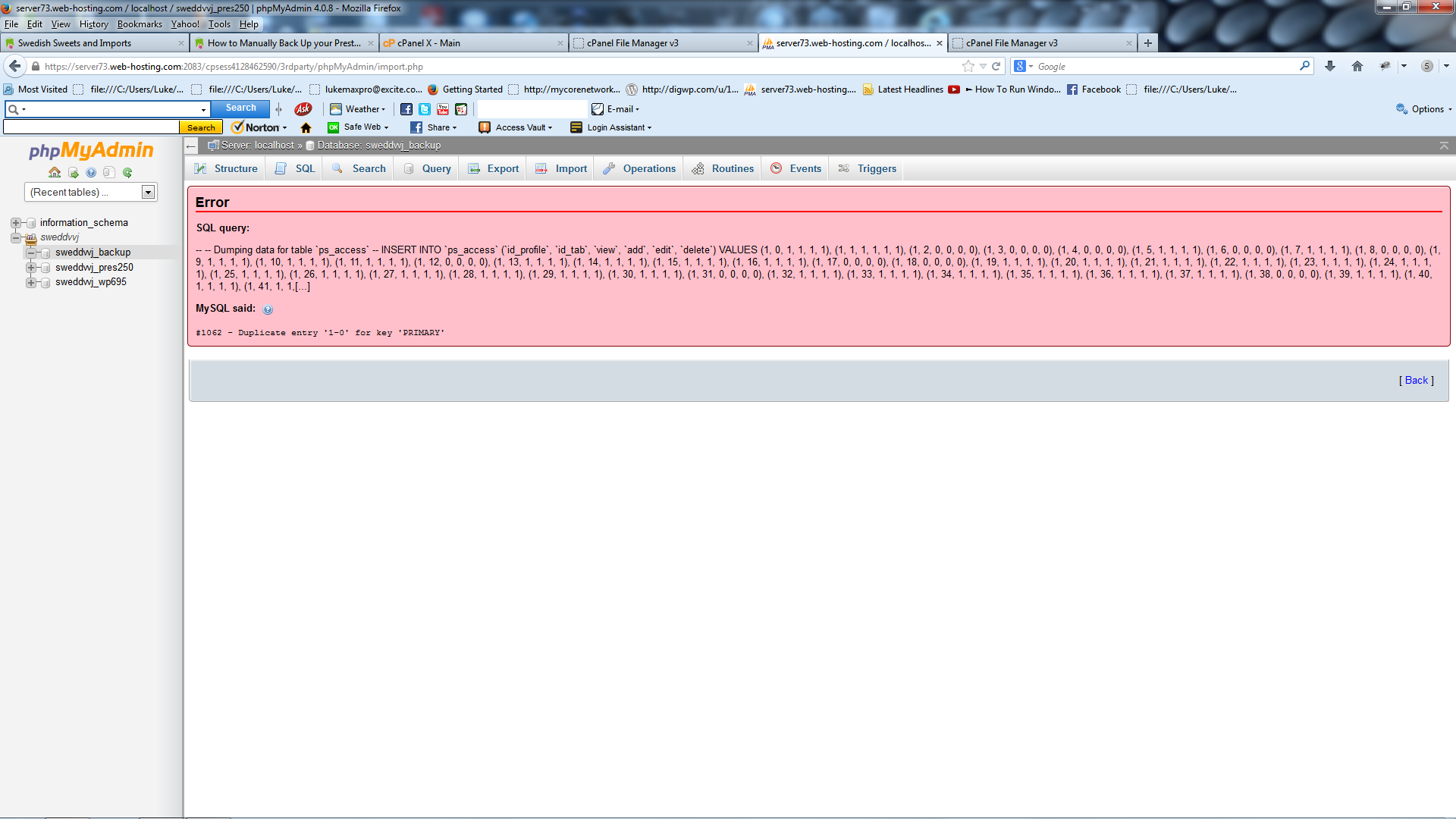Open phpMyAdmin documentation help icon
The image size is (1456, 819).
click(x=91, y=172)
